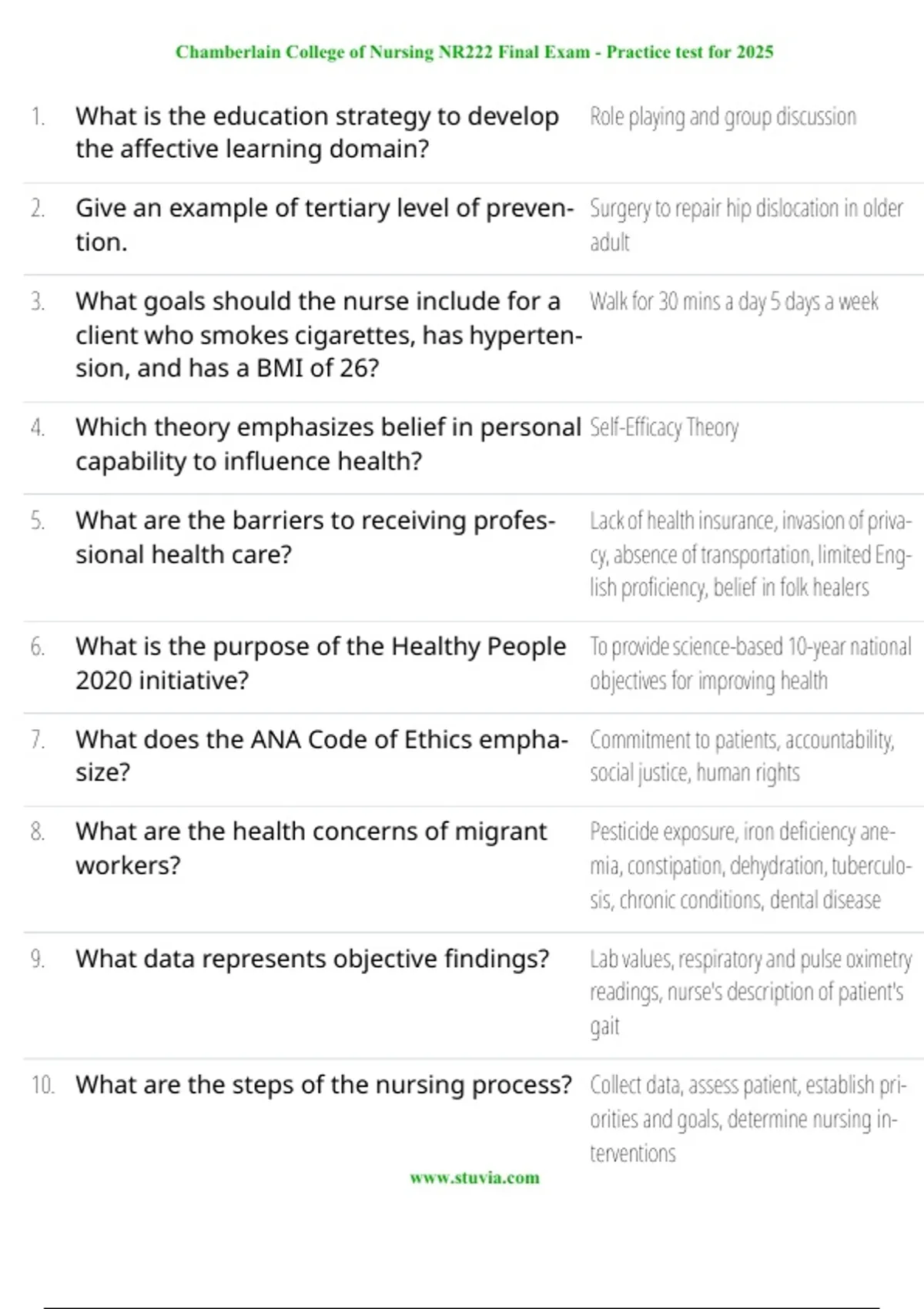Click the answer about surgery to repair hip dislocation

pos(746,225)
